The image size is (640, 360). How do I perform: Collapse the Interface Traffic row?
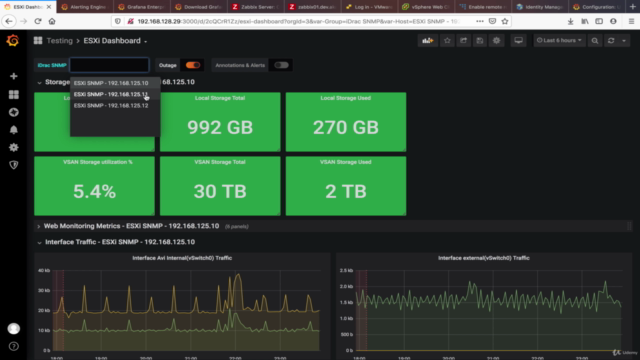point(39,242)
